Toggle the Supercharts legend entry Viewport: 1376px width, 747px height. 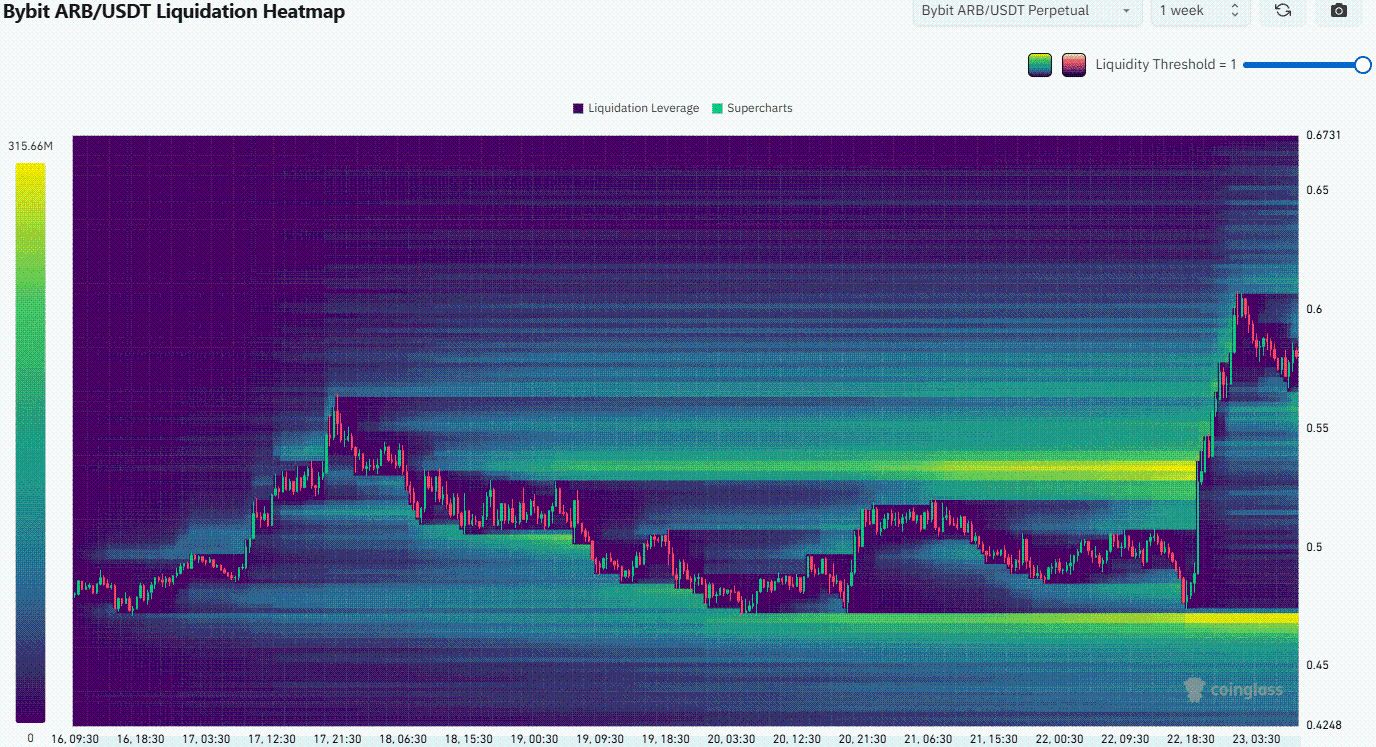(752, 108)
